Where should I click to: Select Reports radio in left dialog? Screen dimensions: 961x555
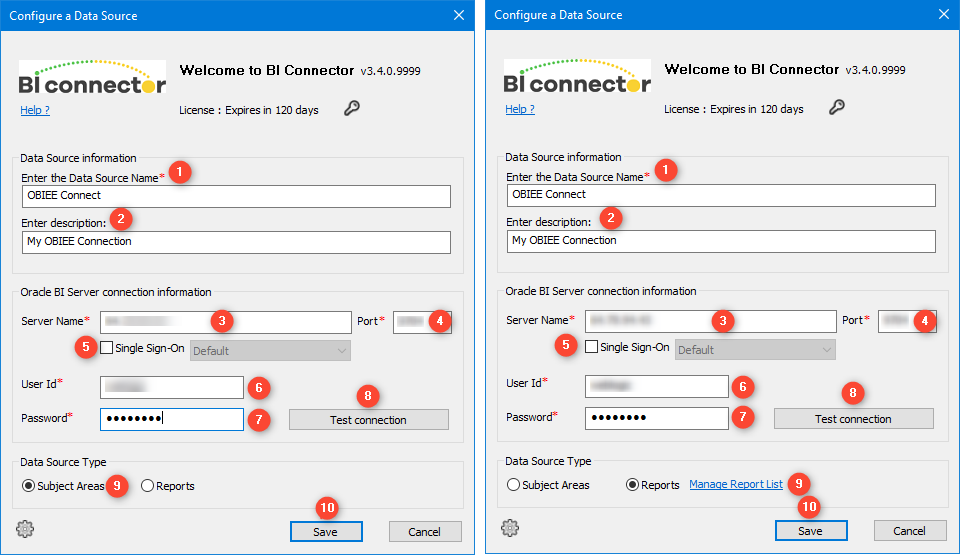(147, 486)
